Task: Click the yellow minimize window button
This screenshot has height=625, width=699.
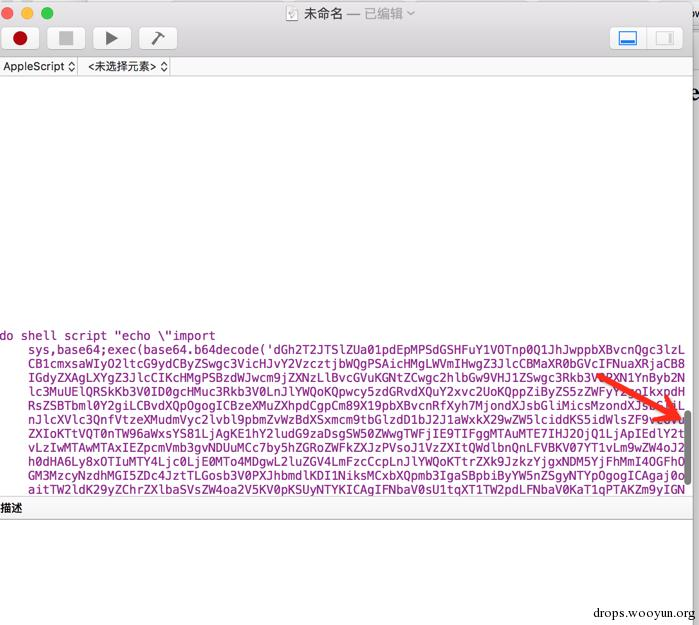Action: 27,13
